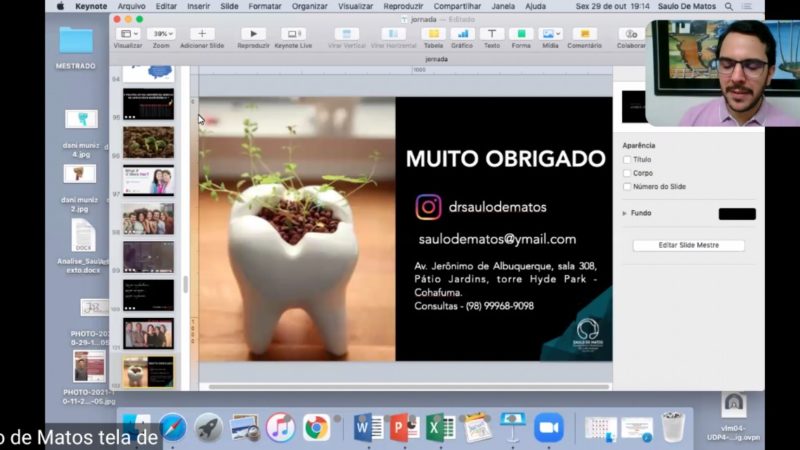Open the Keynote application menu
The image size is (800, 450).
(91, 6)
